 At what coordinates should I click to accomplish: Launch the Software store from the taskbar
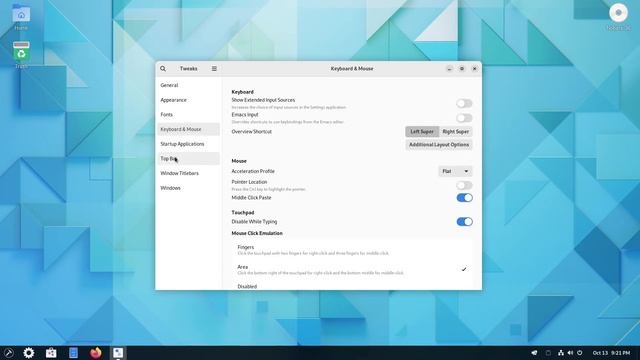[x=51, y=353]
